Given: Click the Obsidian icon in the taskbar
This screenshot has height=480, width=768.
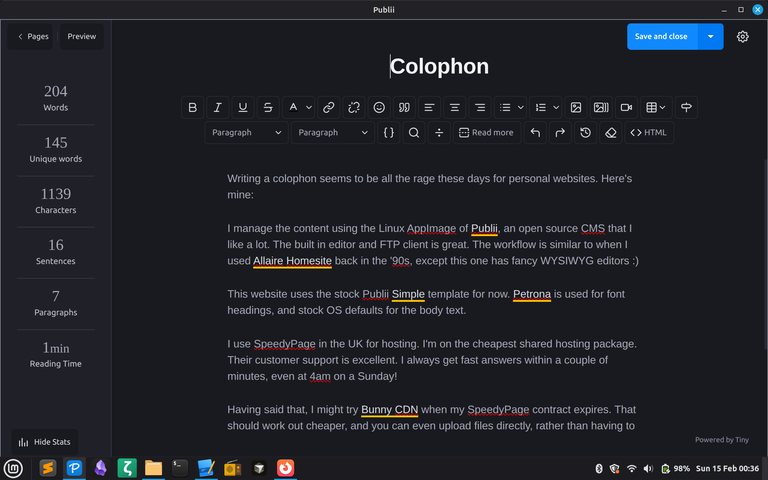Looking at the screenshot, I should (x=101, y=469).
